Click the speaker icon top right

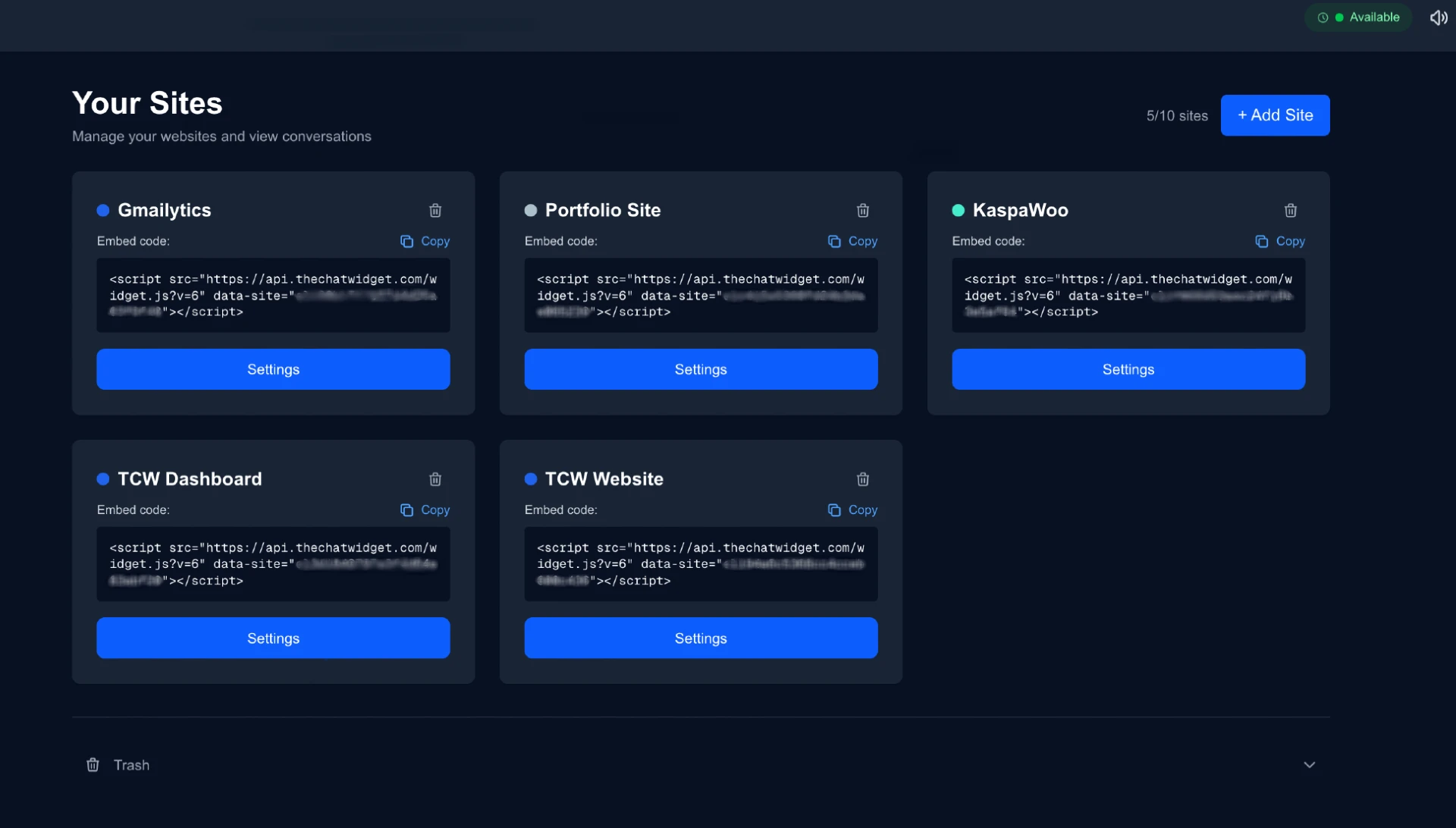click(x=1439, y=17)
